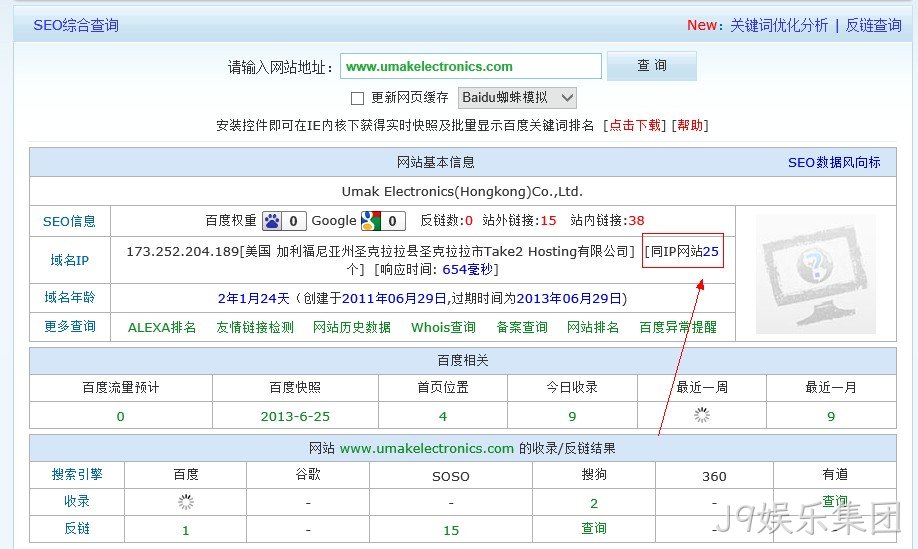This screenshot has width=918, height=549.
Task: Open the 网站历史数据 link
Action: 351,327
